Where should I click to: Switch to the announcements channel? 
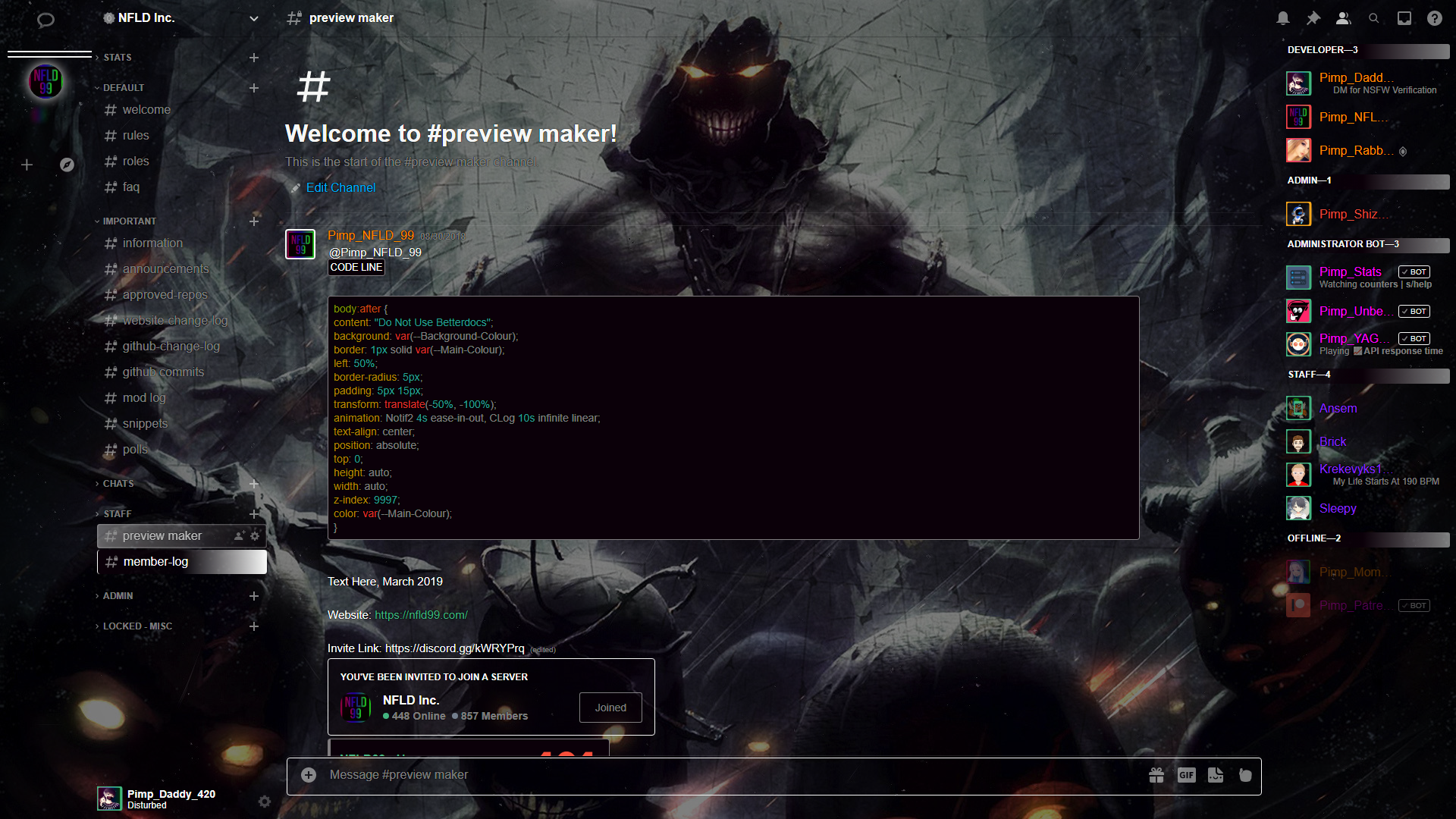click(x=165, y=269)
